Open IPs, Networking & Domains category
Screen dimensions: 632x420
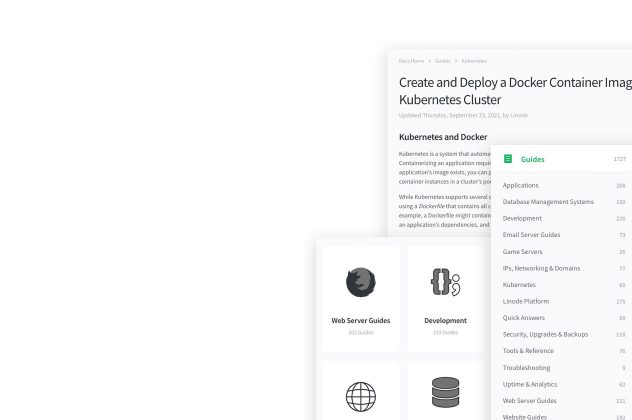pos(541,268)
